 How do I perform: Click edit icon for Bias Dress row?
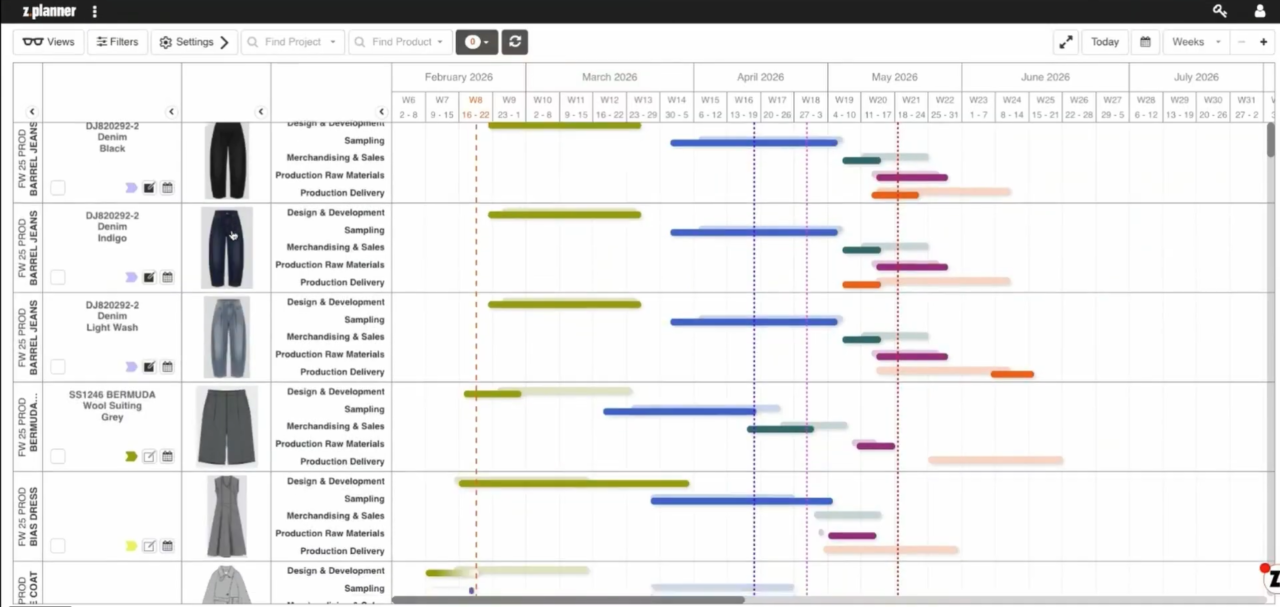click(x=149, y=546)
